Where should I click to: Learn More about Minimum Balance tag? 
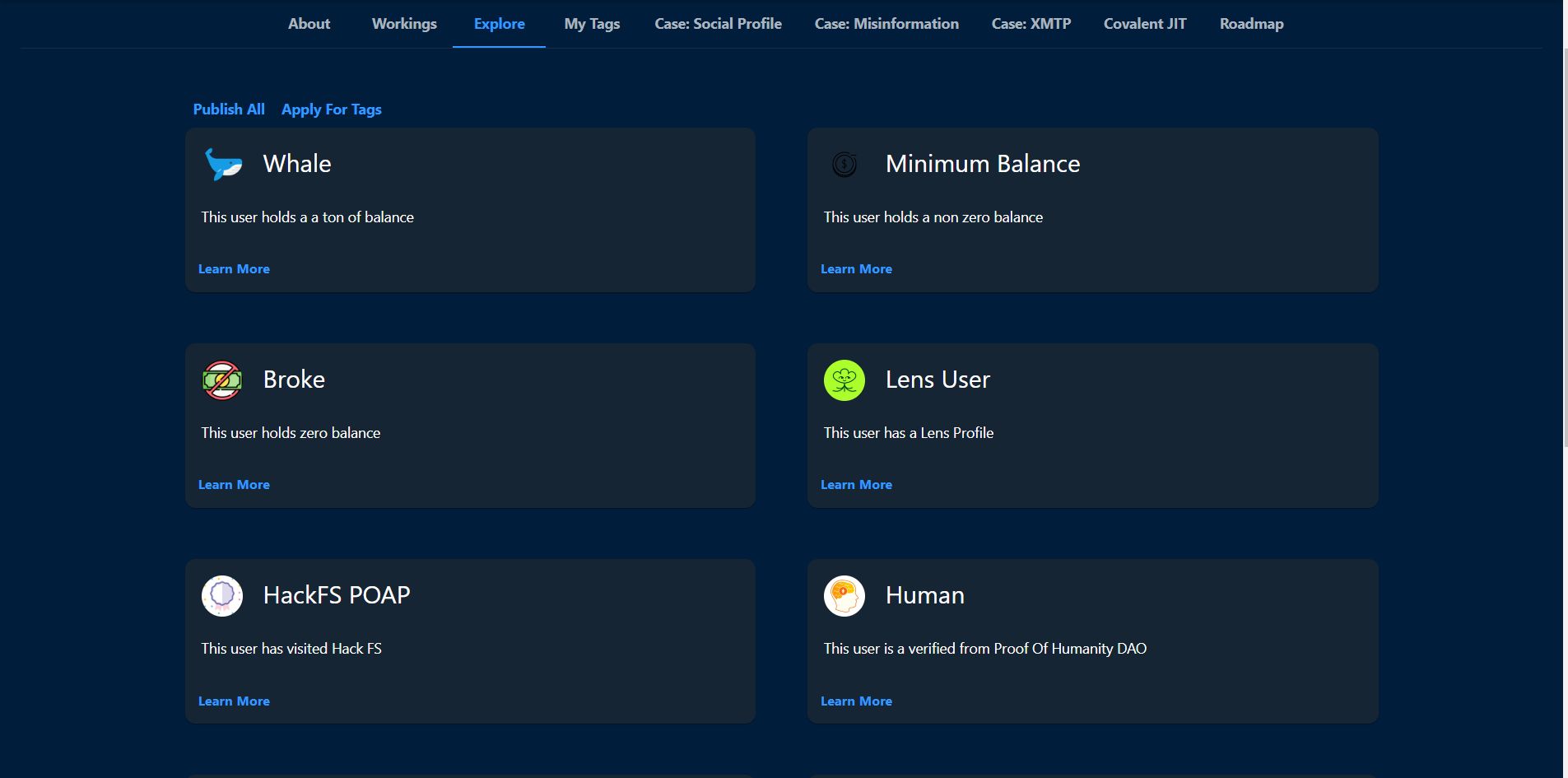point(856,269)
